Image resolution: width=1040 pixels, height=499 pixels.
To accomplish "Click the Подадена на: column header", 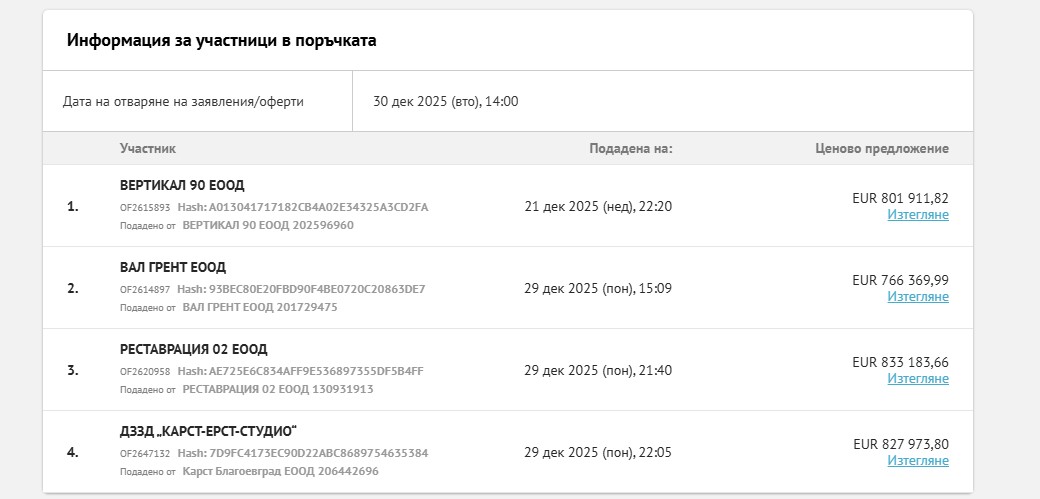I will (631, 149).
